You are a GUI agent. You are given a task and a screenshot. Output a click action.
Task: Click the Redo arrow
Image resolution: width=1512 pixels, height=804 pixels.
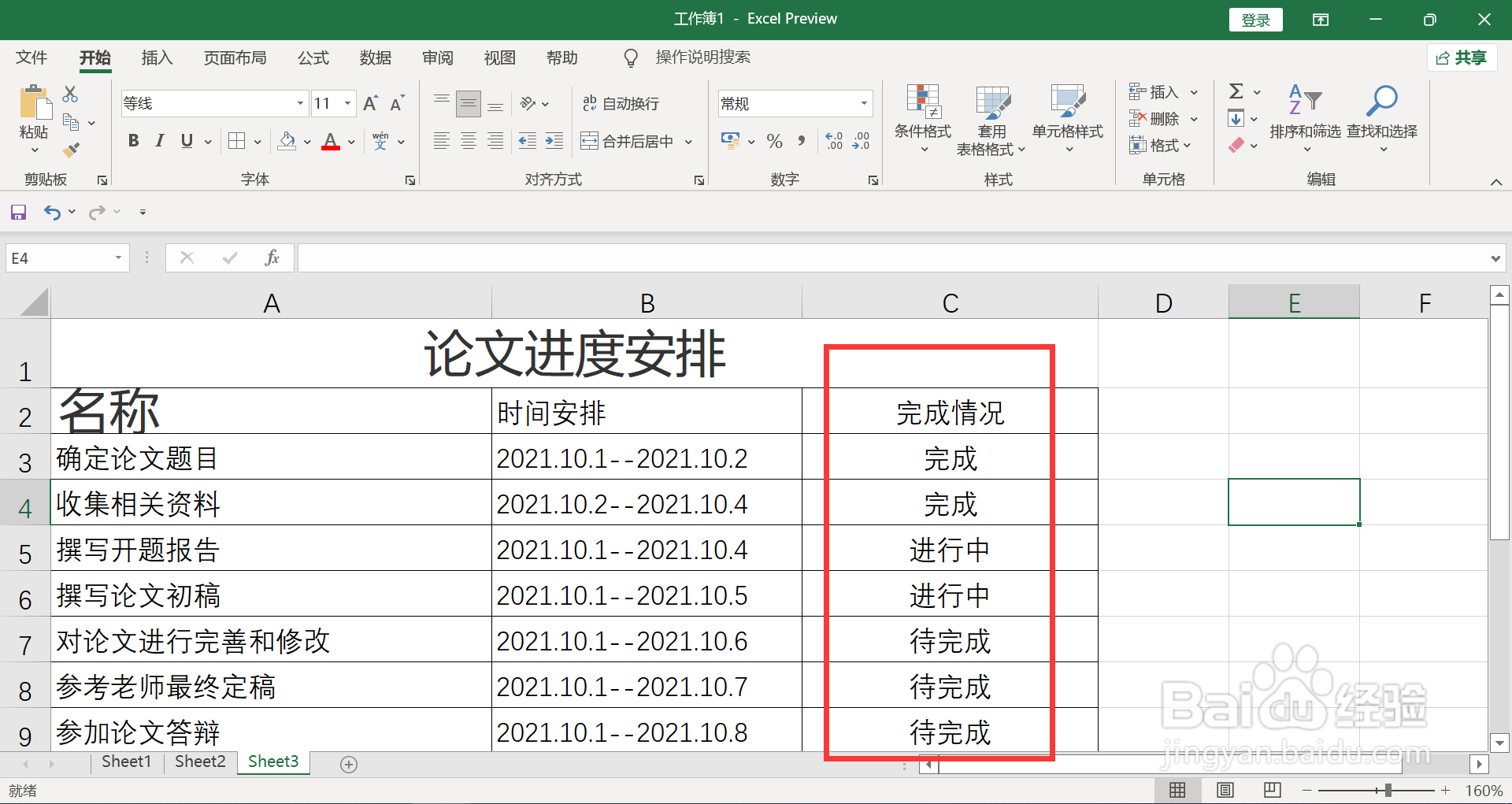pyautogui.click(x=97, y=212)
